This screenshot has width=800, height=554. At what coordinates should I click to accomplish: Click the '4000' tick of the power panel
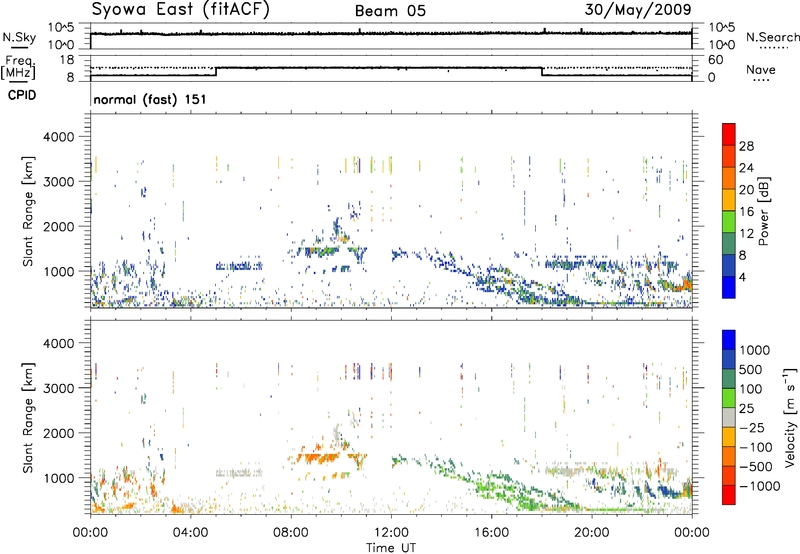(x=59, y=137)
